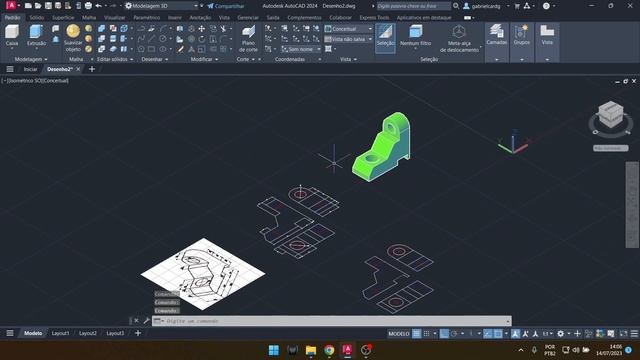Expand the Editar sólidos panel title

(115, 59)
